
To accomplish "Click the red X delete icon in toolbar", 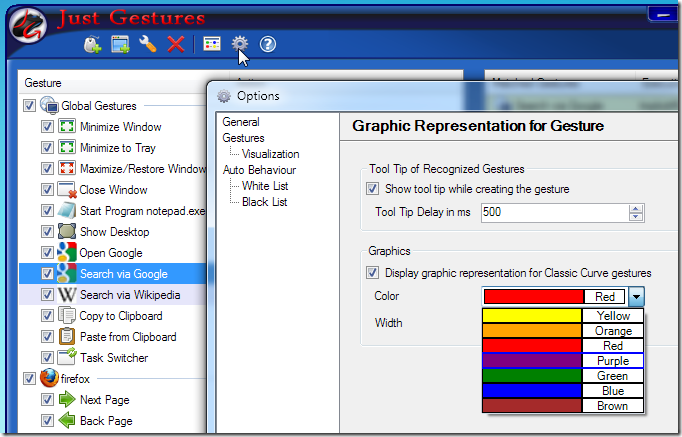I will tap(176, 44).
